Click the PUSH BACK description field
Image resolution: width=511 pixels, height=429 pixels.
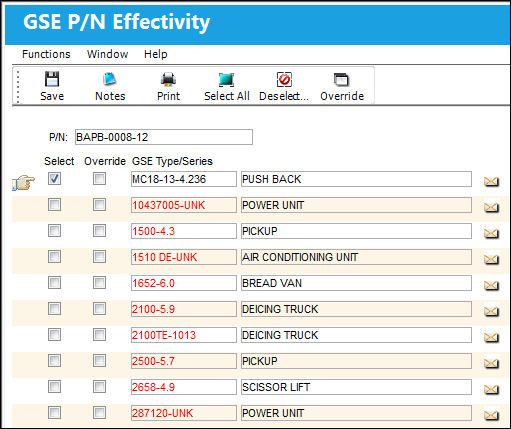[356, 179]
